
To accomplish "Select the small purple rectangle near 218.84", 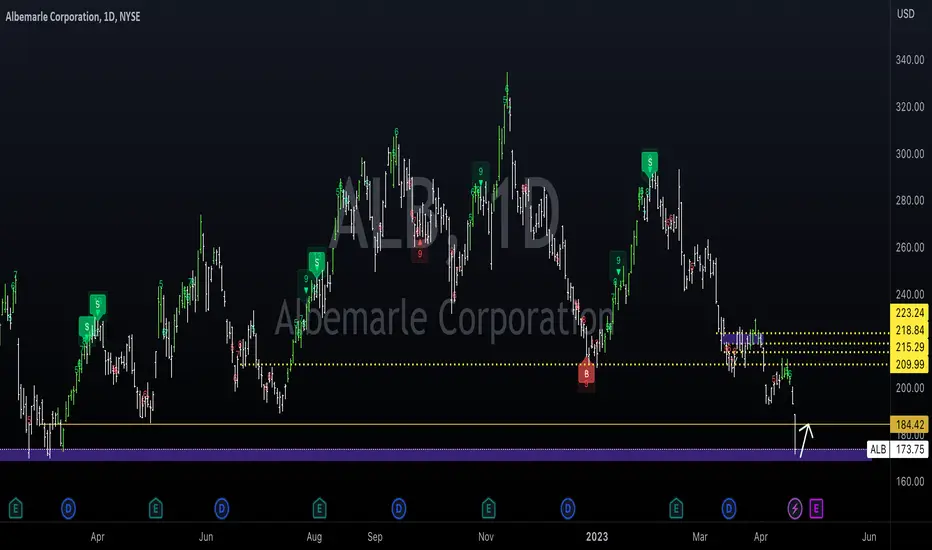I will tap(742, 339).
